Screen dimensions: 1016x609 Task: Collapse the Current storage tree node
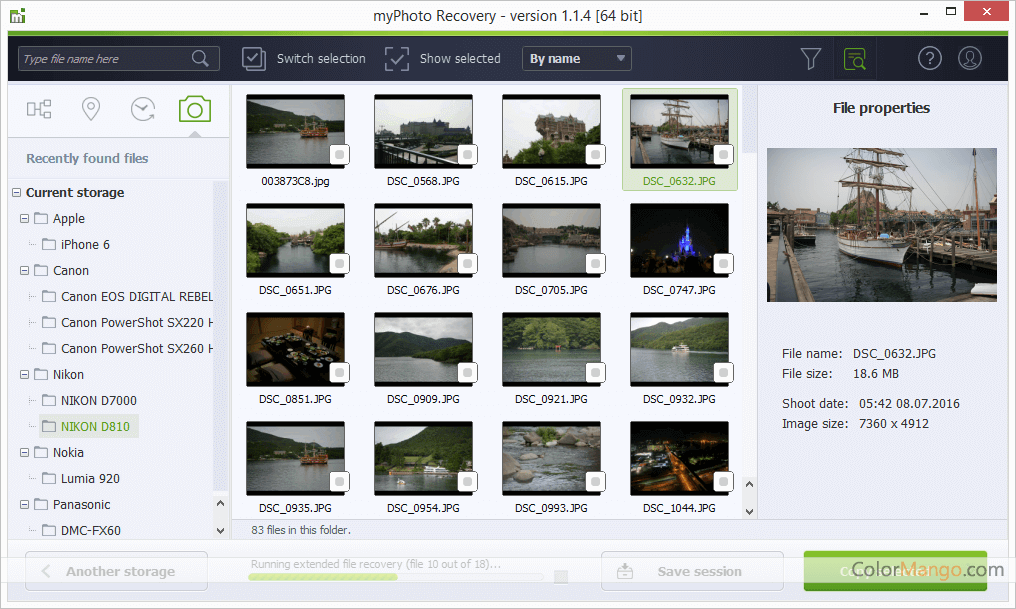click(16, 192)
